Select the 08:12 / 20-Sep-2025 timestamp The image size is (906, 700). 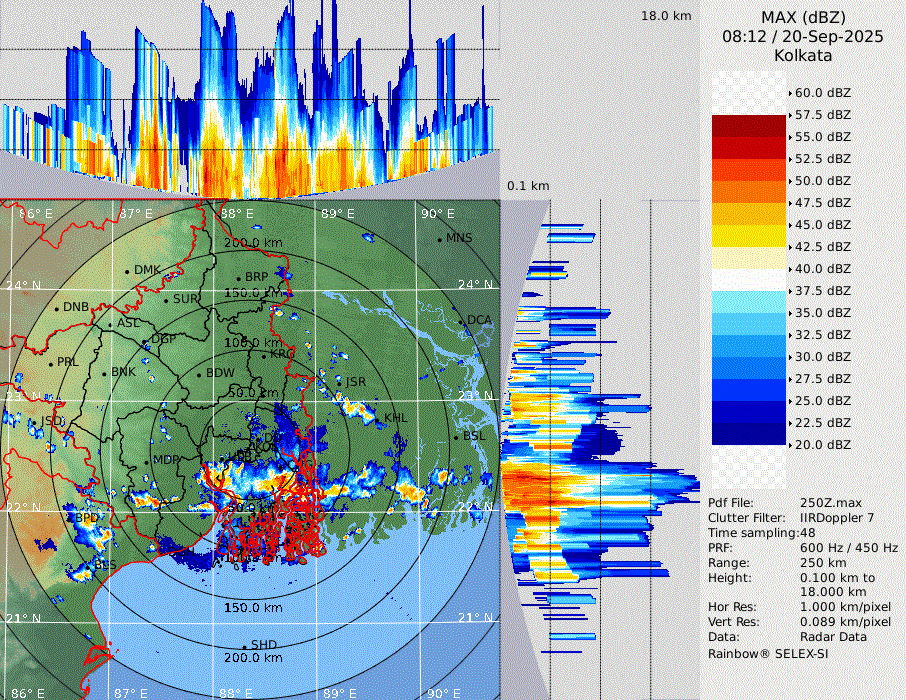[x=803, y=37]
